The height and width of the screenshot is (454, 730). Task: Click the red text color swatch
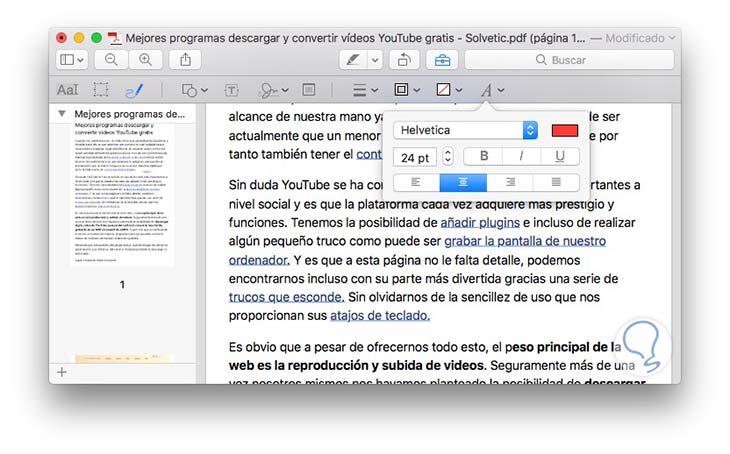[565, 130]
